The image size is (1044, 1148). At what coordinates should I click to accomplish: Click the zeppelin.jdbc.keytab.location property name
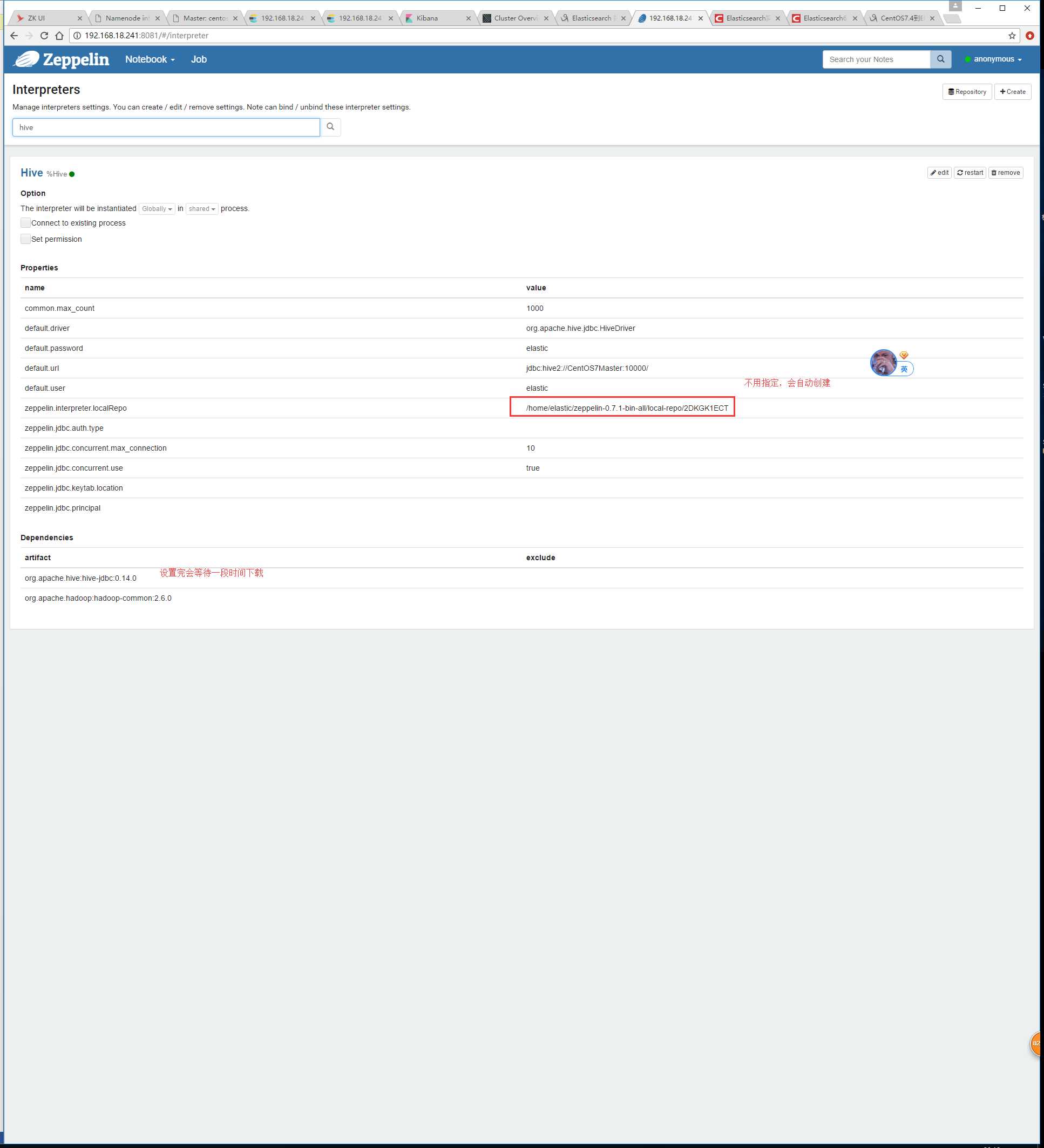pos(73,487)
